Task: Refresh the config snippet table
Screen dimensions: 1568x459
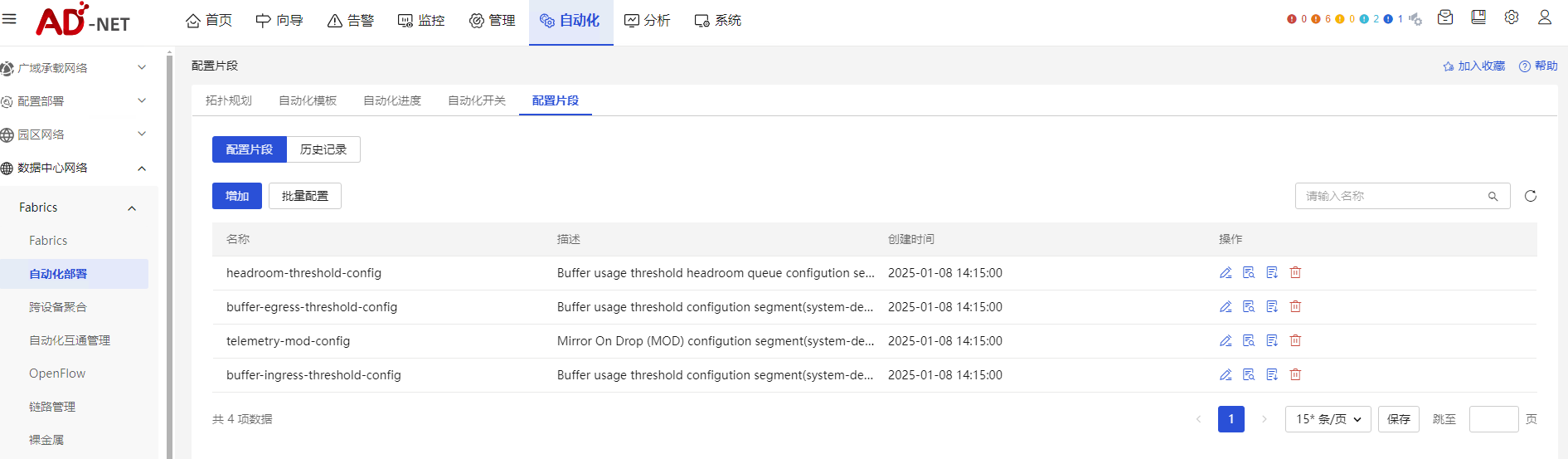Action: click(x=1531, y=197)
